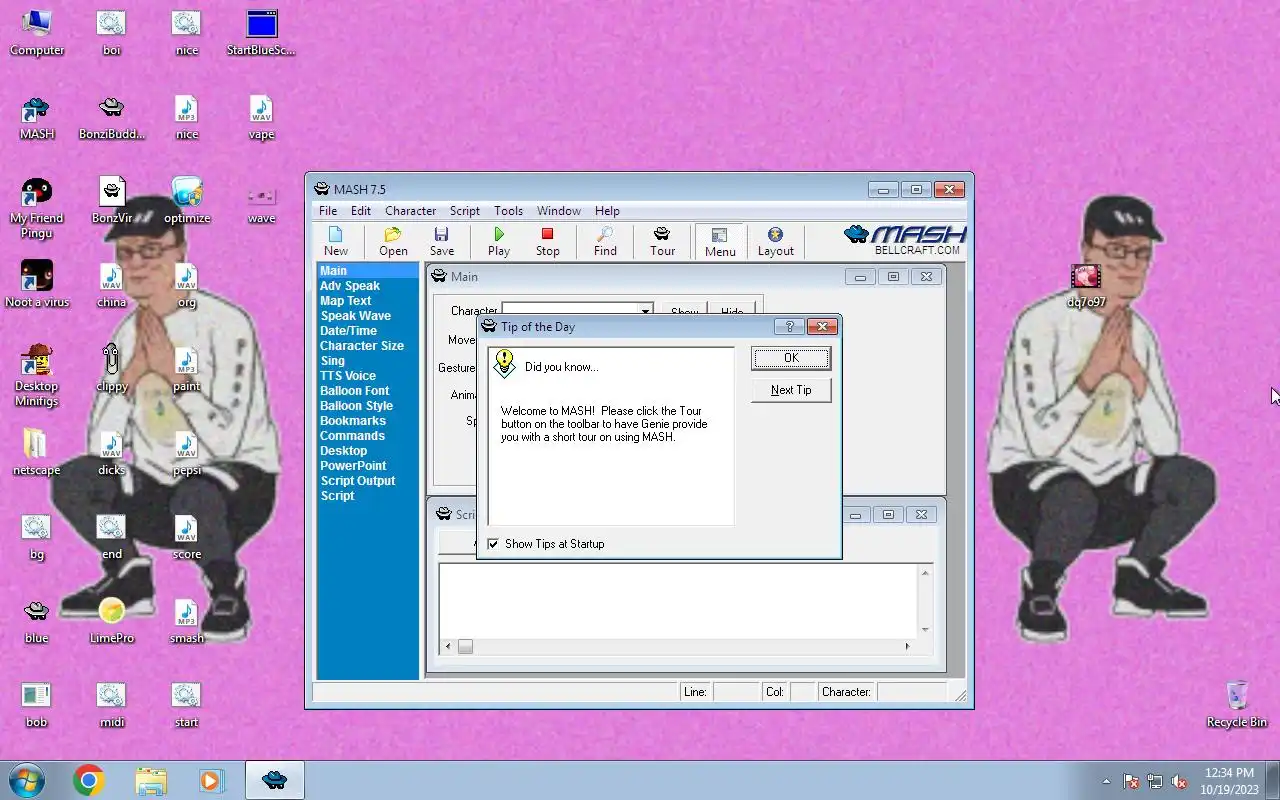Screen dimensions: 1280x800
Task: Select the dq7o97 video file icon
Action: (1086, 286)
